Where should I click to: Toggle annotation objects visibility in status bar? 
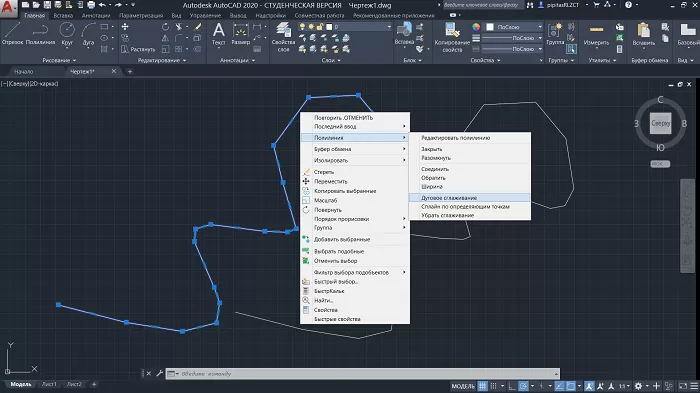tap(589, 386)
